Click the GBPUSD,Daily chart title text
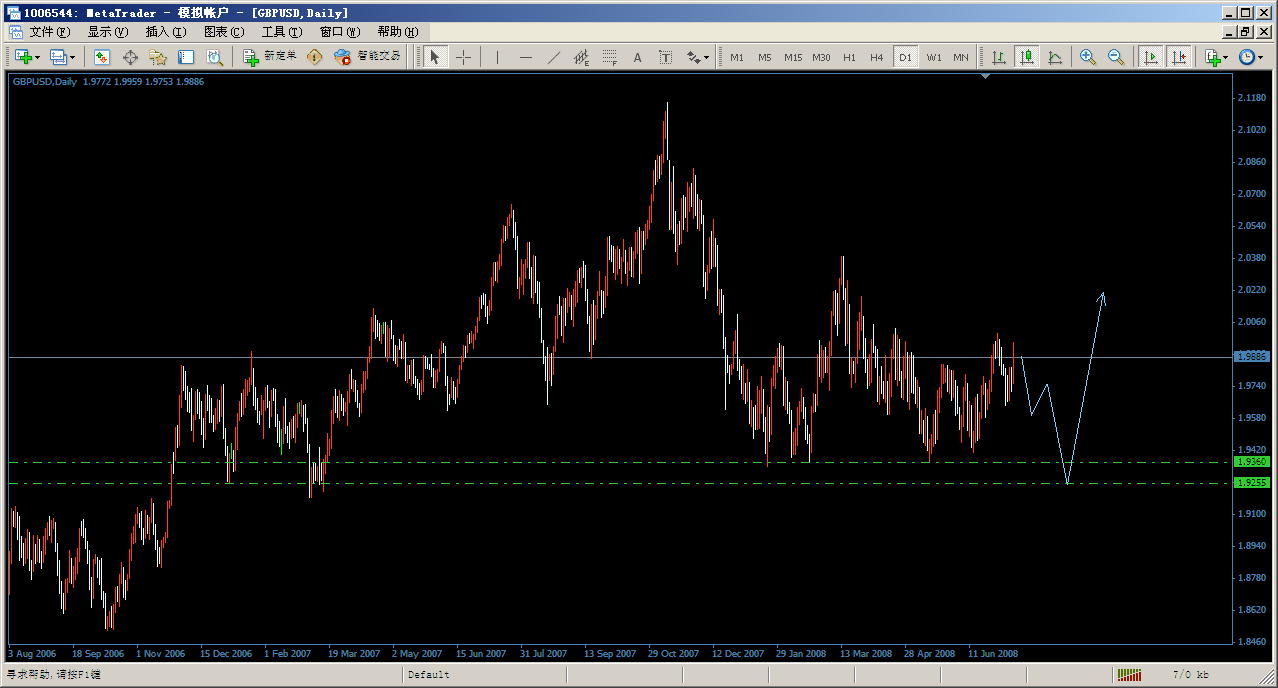This screenshot has height=688, width=1278. click(x=45, y=82)
